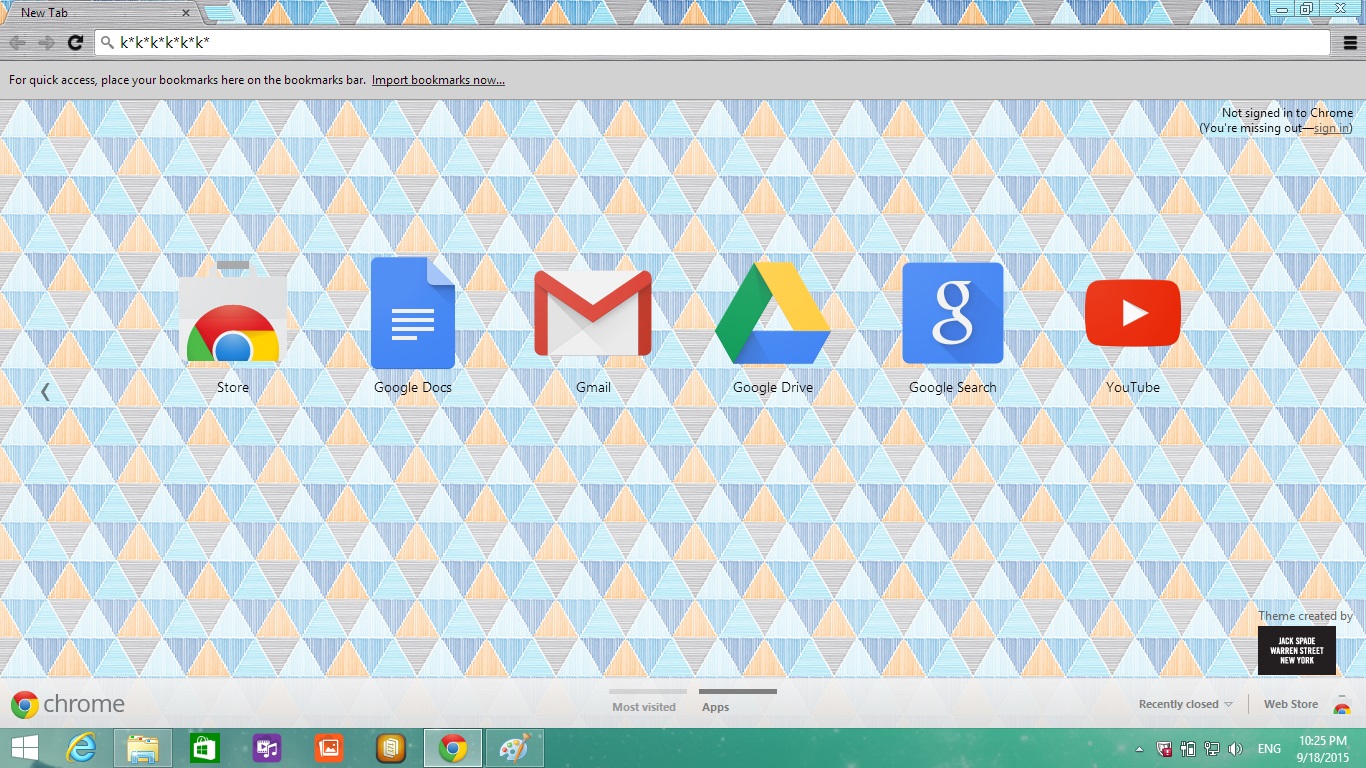Expand the Recently closed dropdown

(x=1186, y=704)
